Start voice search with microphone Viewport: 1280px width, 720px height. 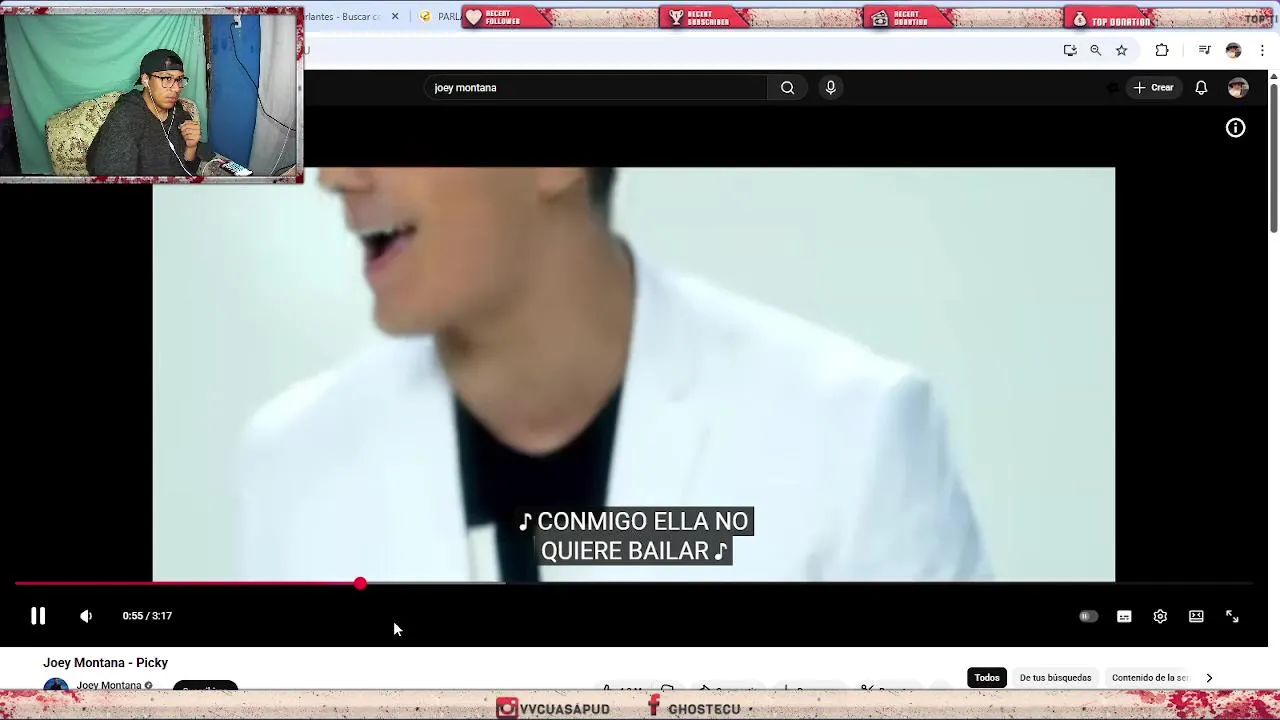pos(830,88)
